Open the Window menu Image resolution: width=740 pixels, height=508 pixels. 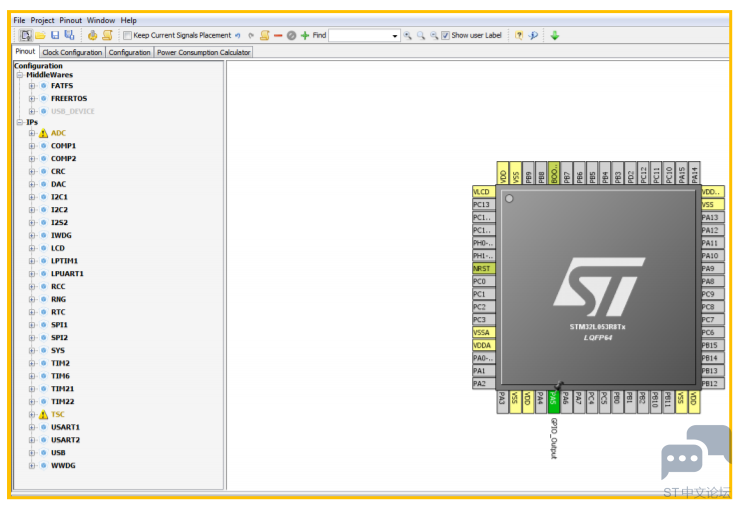(101, 20)
